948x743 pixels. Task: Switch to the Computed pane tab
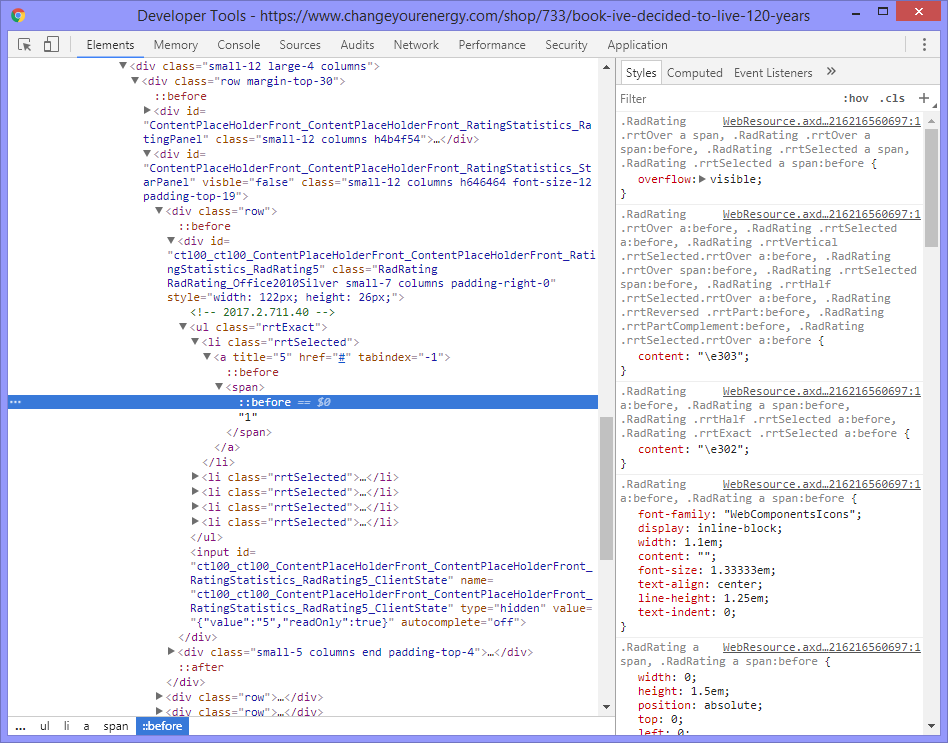pyautogui.click(x=695, y=73)
